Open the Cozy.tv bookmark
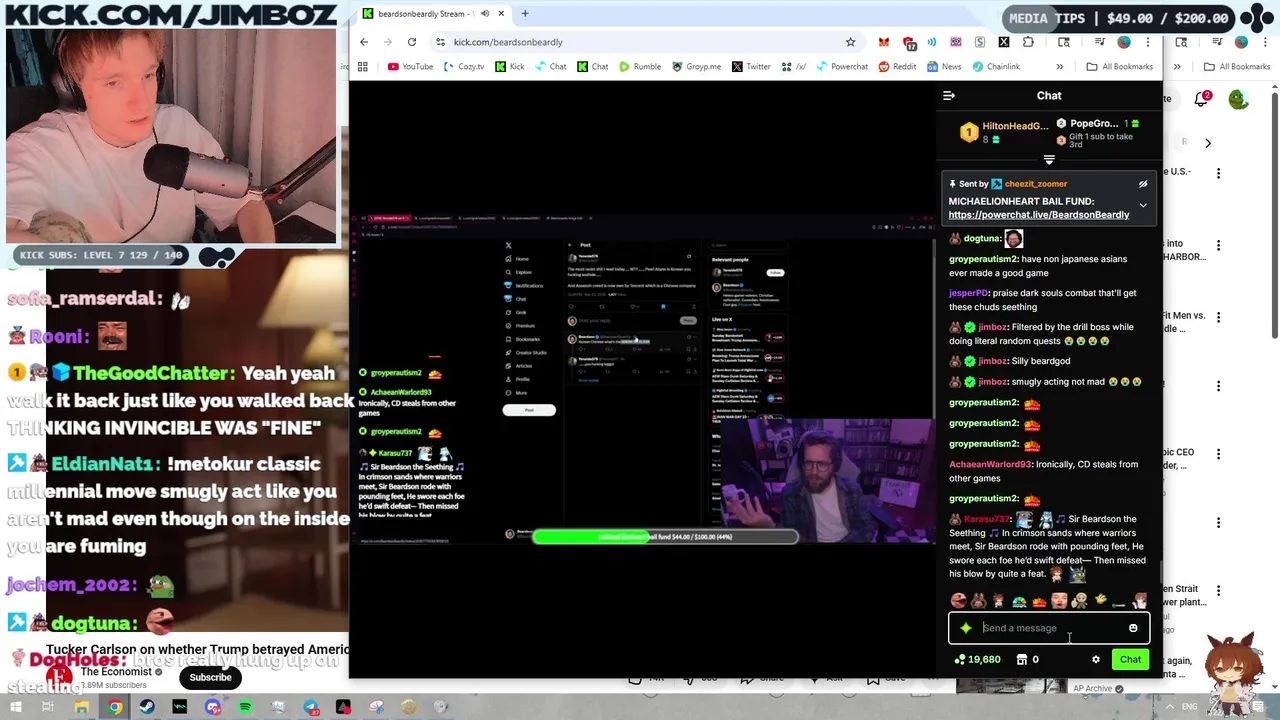 464,67
